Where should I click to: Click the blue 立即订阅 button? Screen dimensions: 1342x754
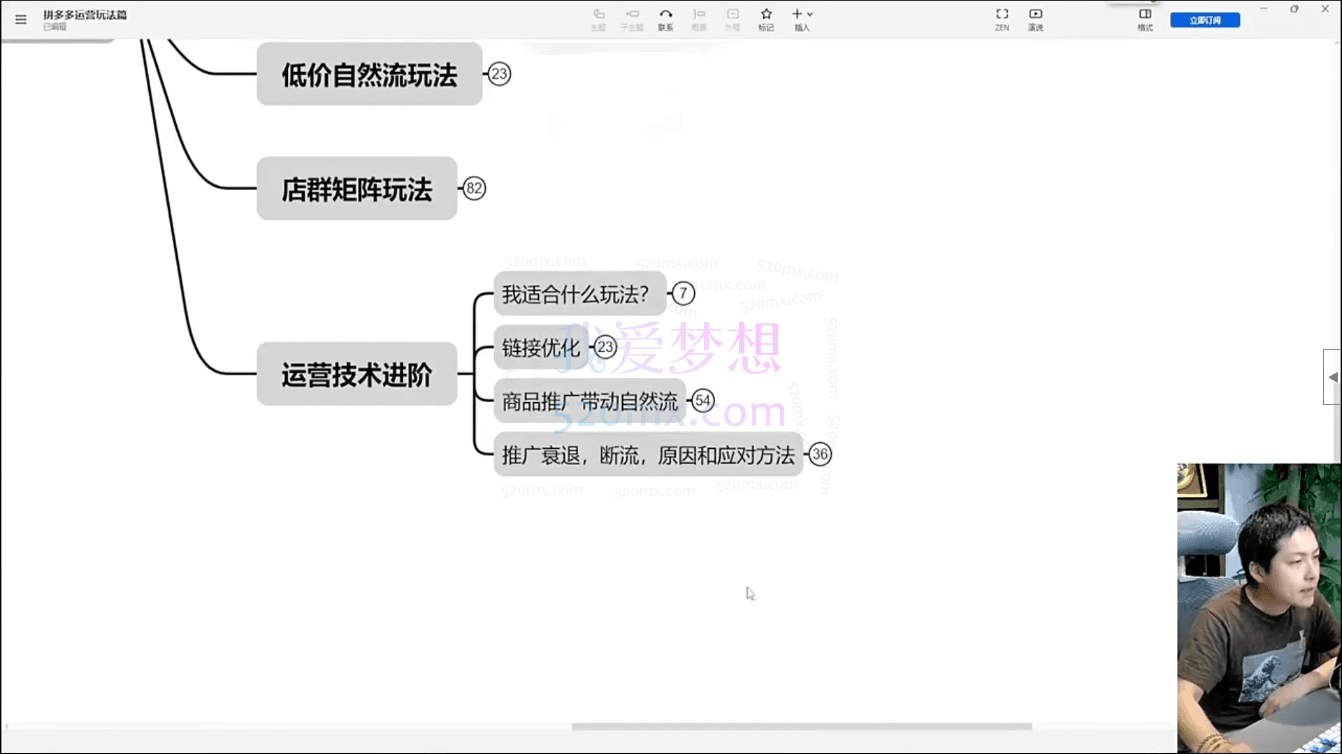[1205, 20]
